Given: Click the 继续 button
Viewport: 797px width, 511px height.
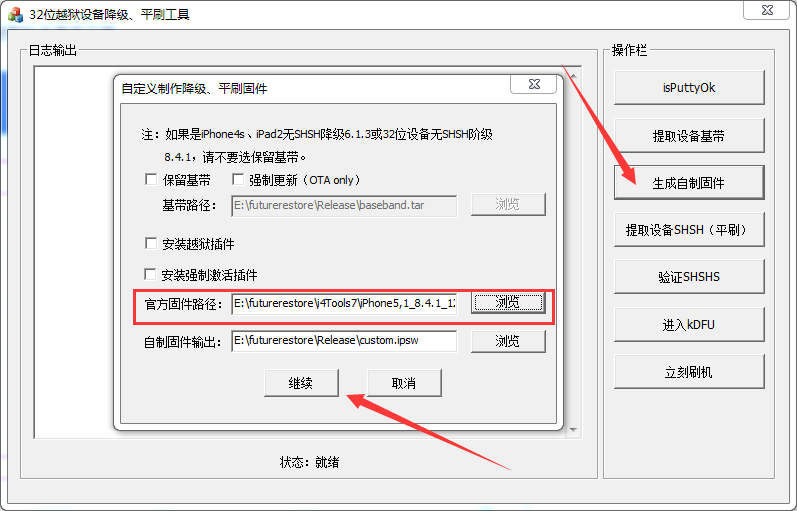Looking at the screenshot, I should coord(301,383).
